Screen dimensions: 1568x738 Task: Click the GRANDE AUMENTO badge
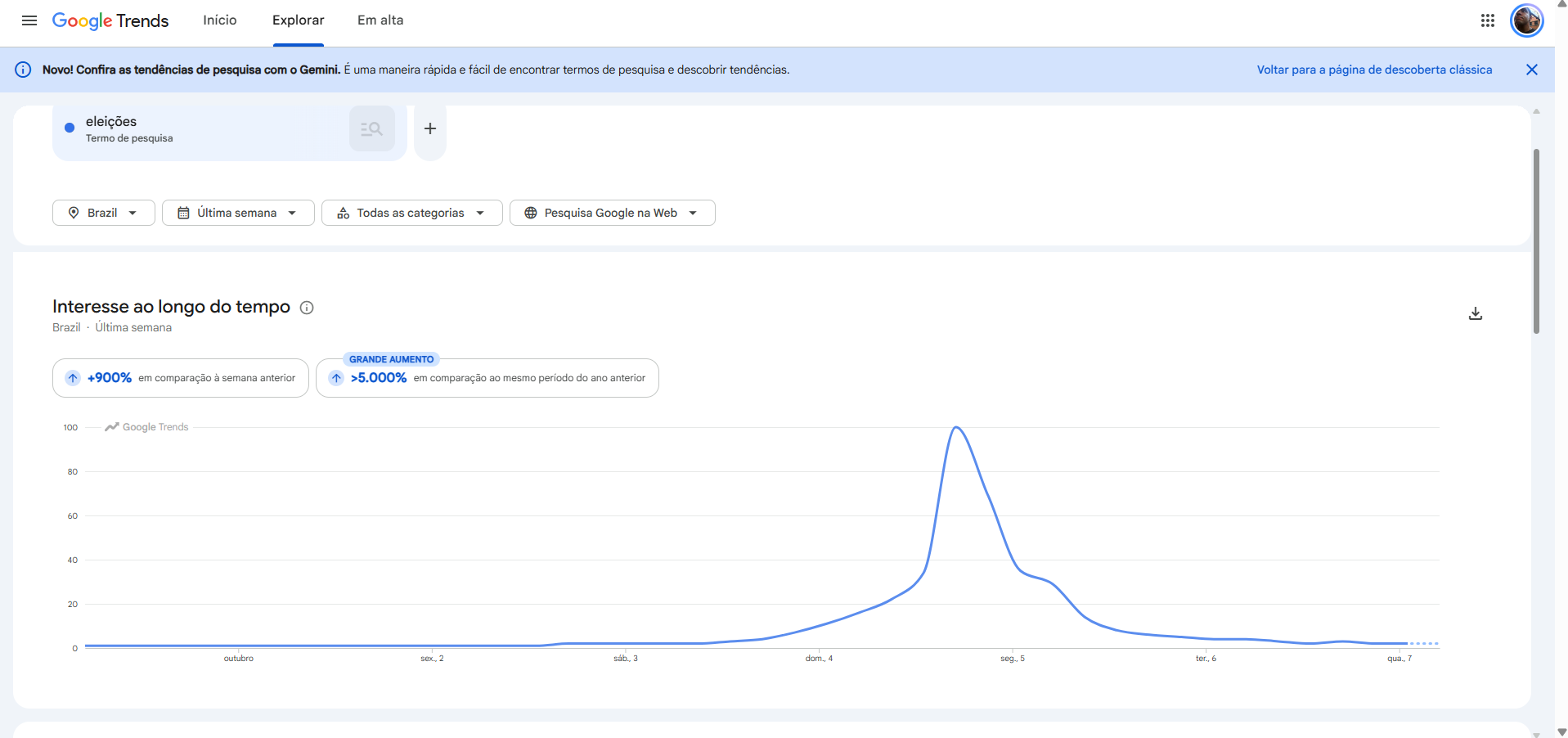click(x=391, y=359)
